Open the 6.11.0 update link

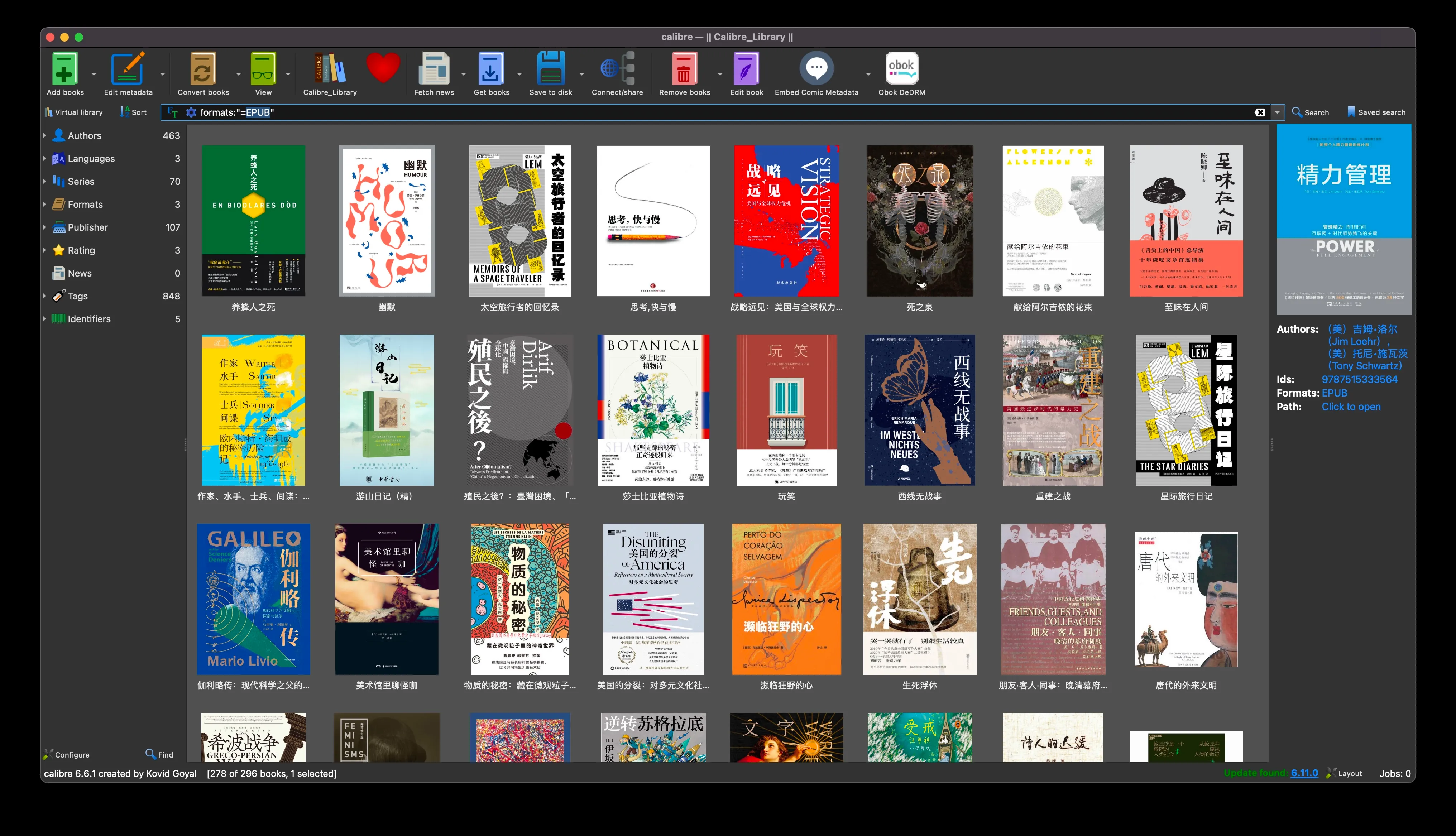click(1304, 773)
